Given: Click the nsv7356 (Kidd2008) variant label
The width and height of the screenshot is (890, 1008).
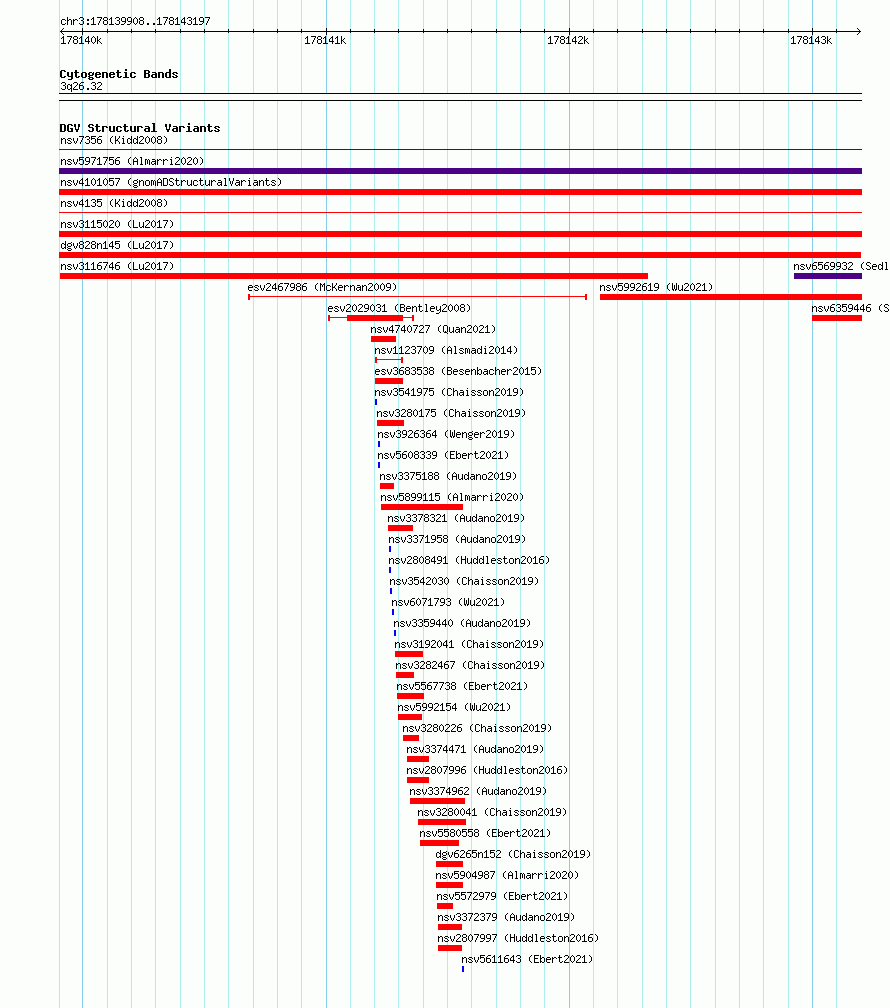Looking at the screenshot, I should tap(114, 140).
